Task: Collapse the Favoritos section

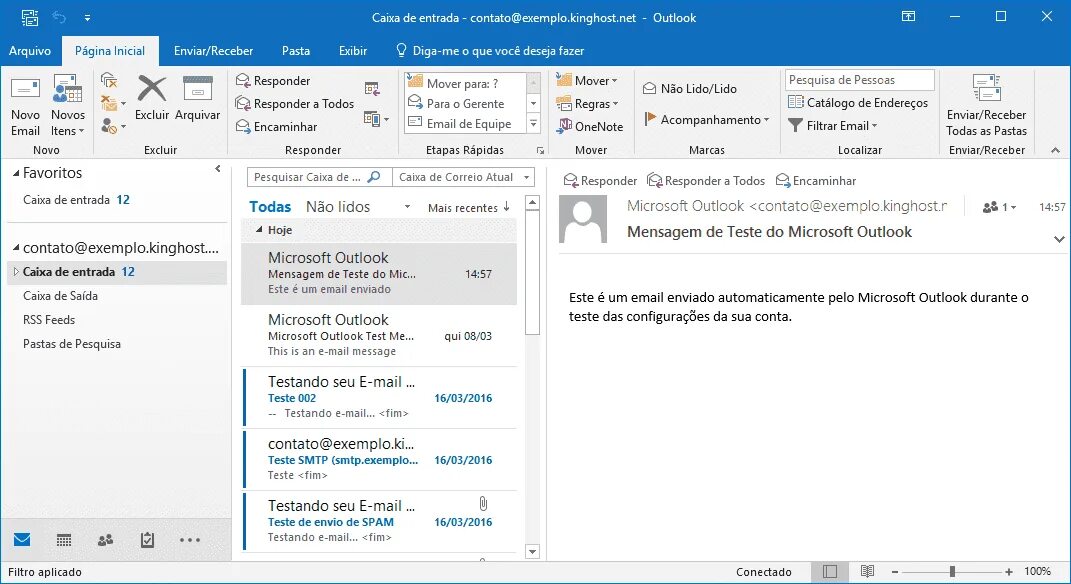Action: [16, 173]
